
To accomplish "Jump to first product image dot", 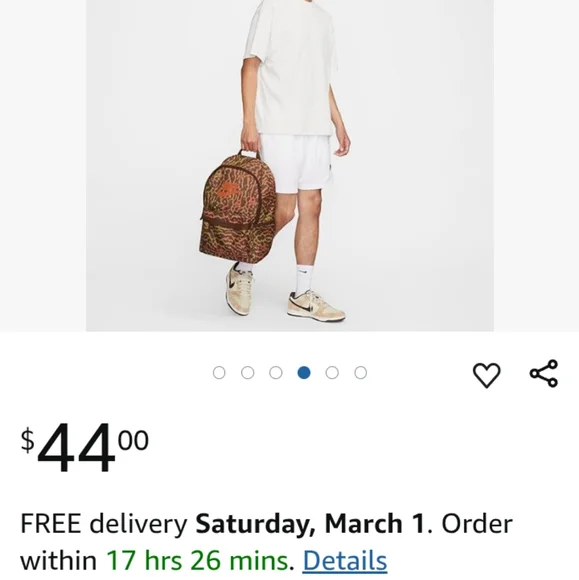I will click(219, 372).
